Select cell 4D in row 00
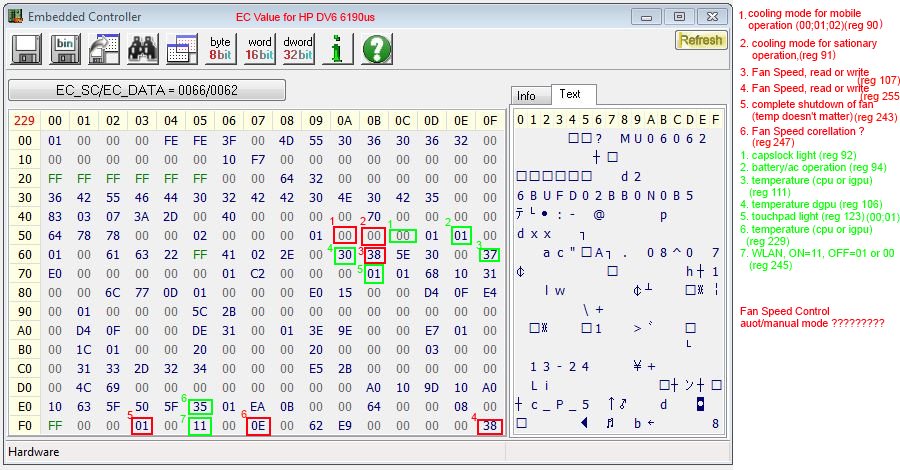This screenshot has width=900, height=470. [x=287, y=141]
